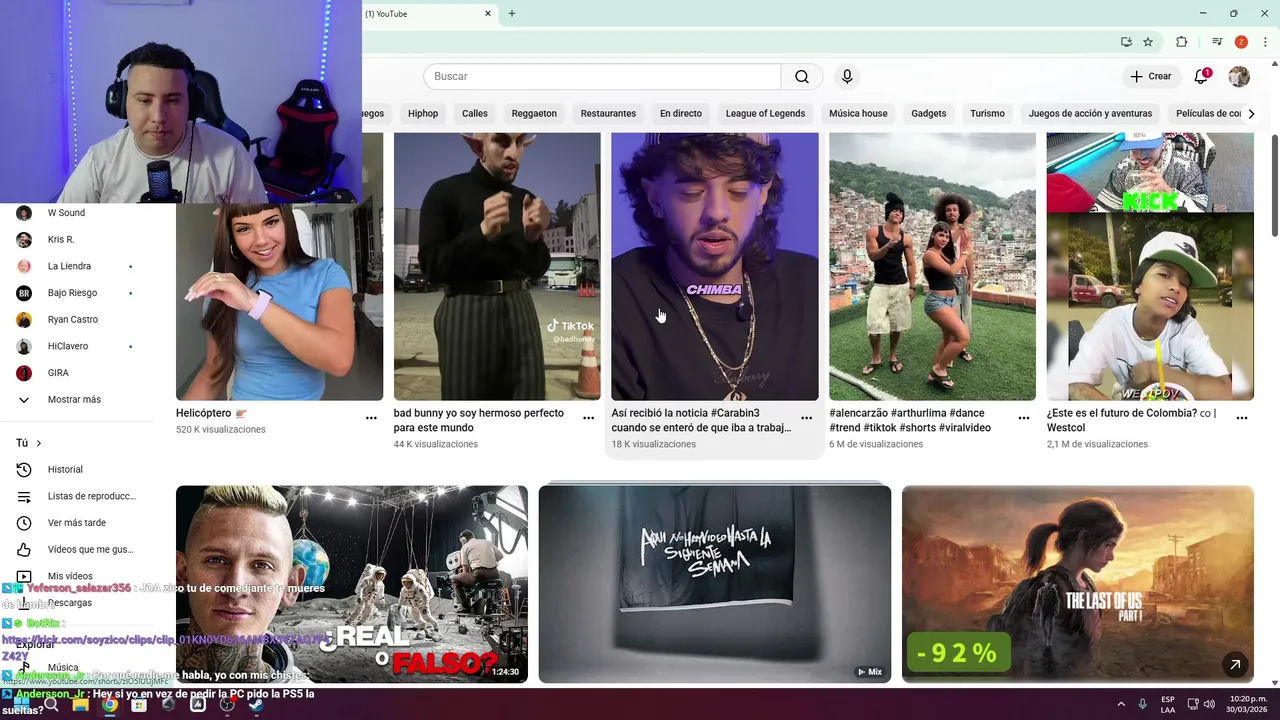Select the Calles category chip
This screenshot has height=720, width=1280.
tap(475, 114)
